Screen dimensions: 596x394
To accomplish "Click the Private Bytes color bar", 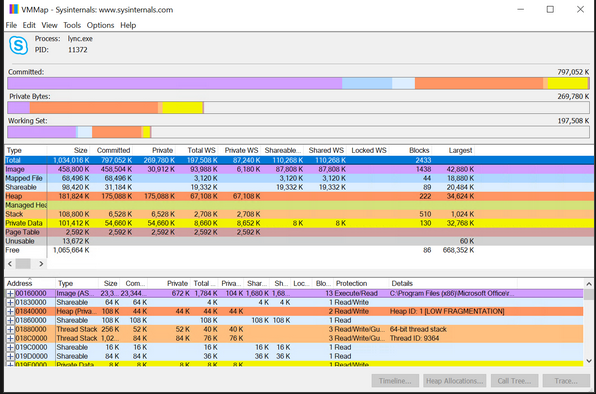I will click(298, 108).
